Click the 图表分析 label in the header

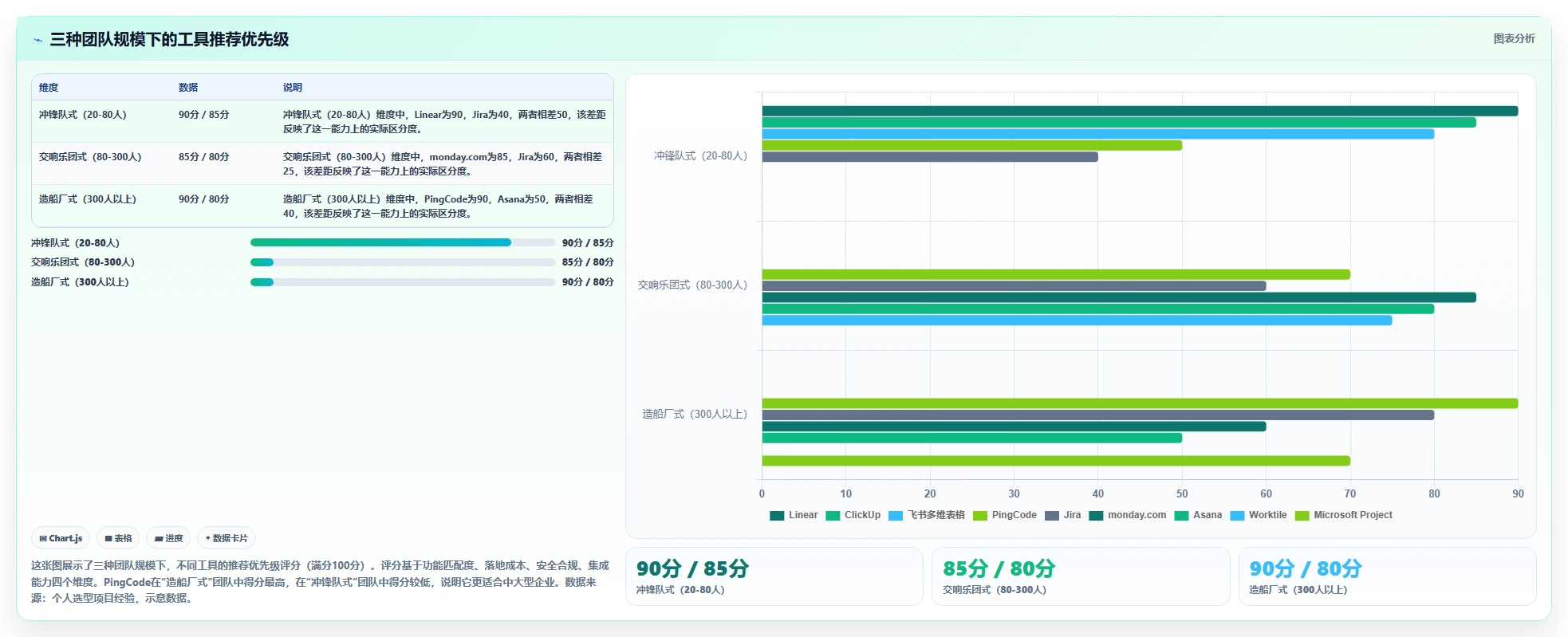[x=1514, y=38]
